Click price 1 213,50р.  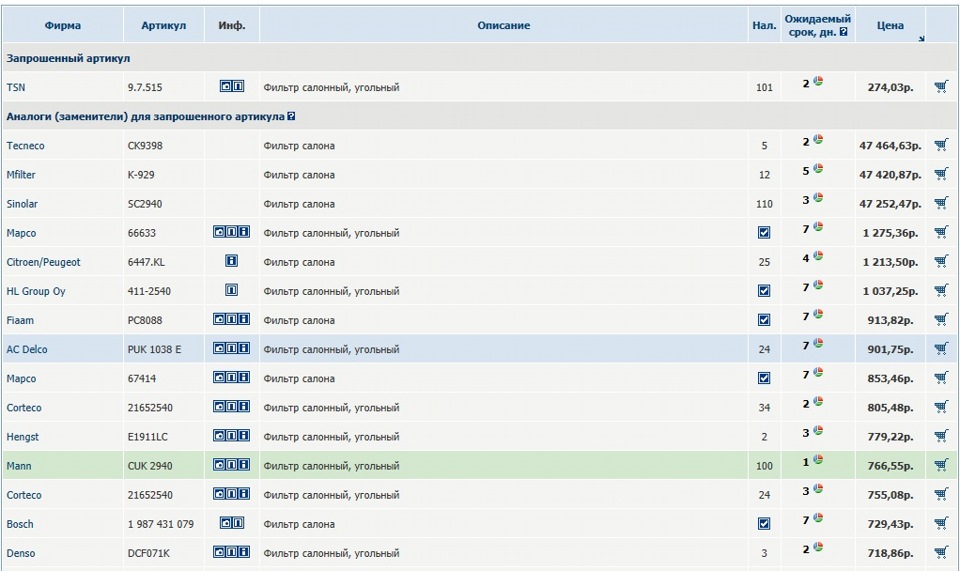click(890, 262)
